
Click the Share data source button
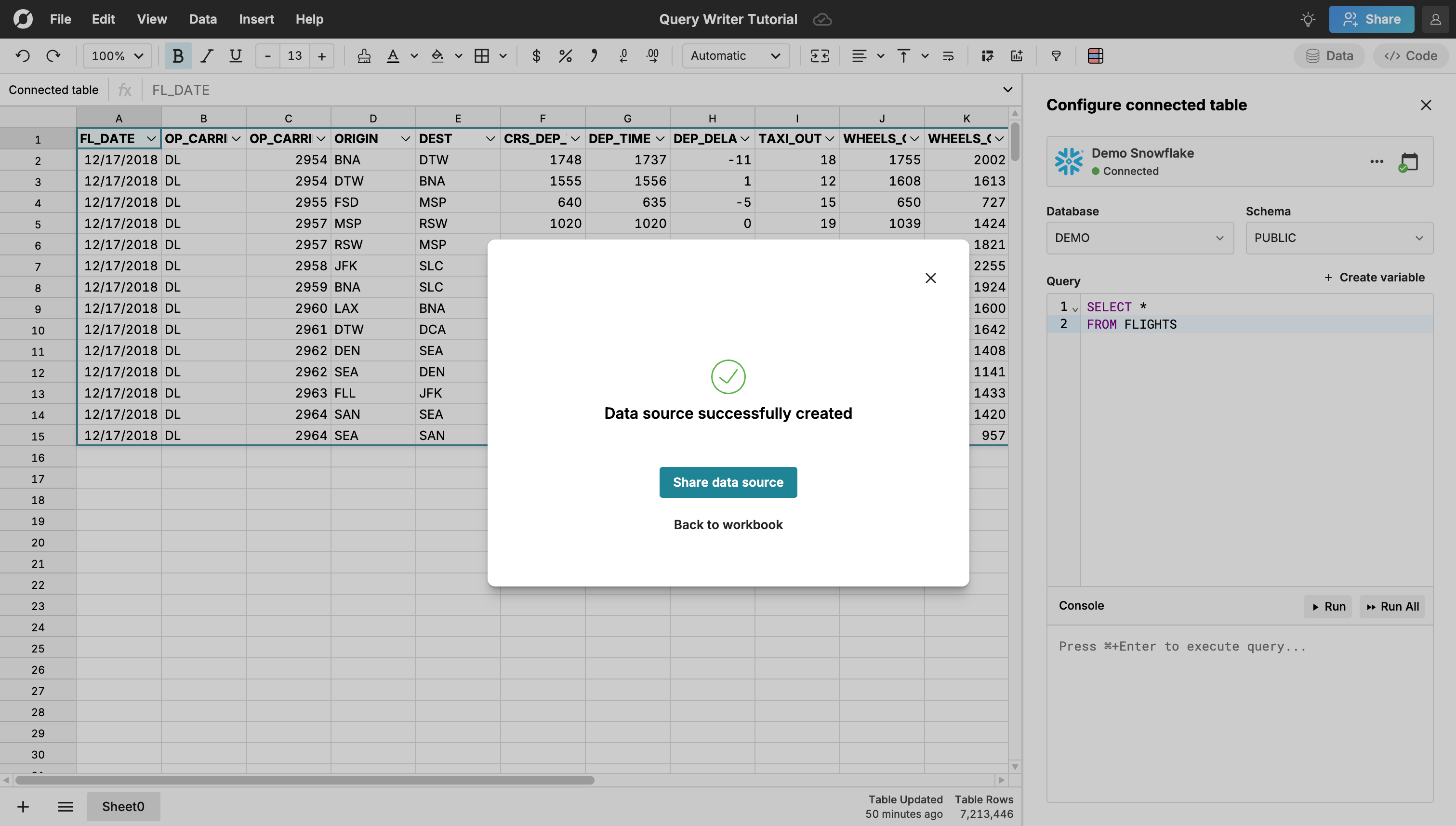tap(728, 482)
